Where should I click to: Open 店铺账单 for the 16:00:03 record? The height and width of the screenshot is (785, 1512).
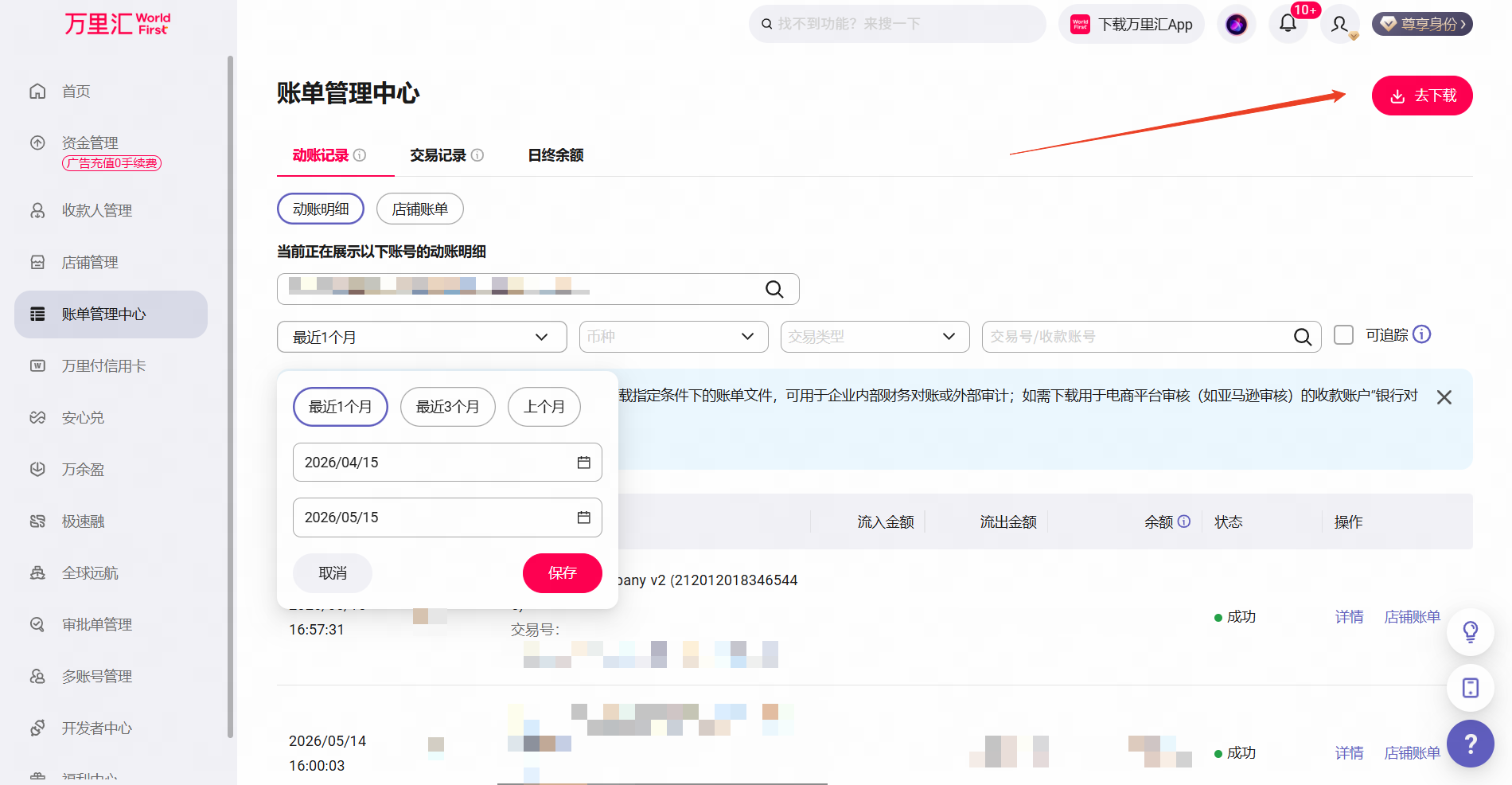click(1413, 753)
